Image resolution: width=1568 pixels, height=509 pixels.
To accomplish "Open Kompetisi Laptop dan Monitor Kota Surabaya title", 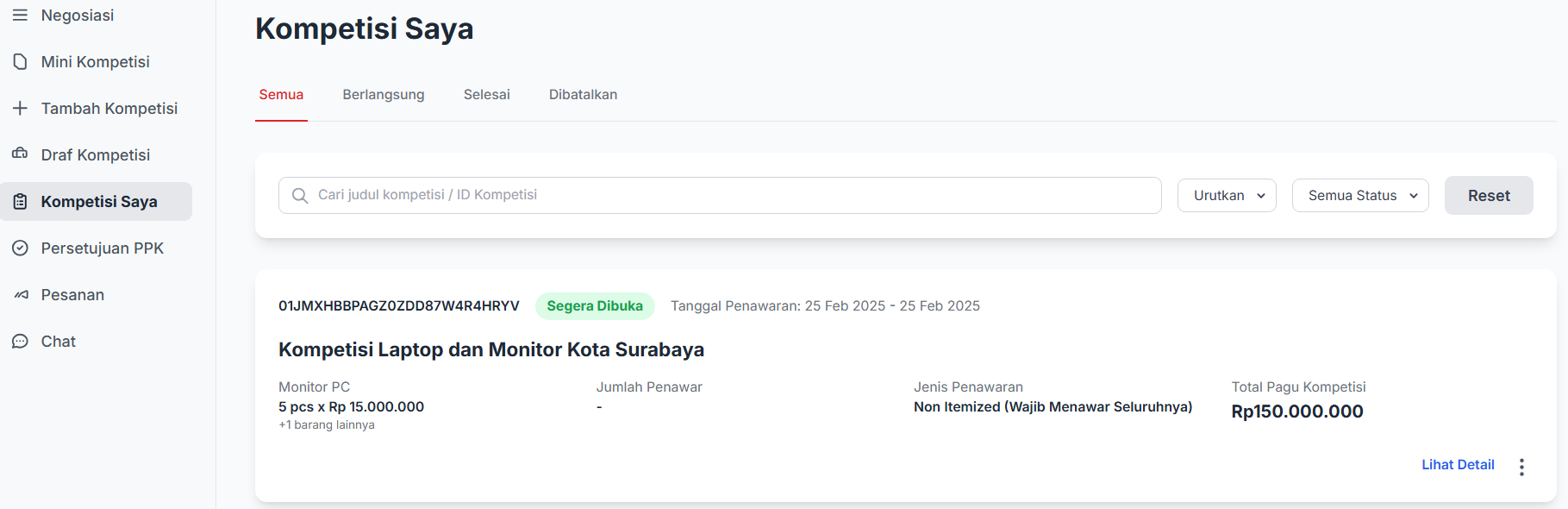I will tap(490, 349).
